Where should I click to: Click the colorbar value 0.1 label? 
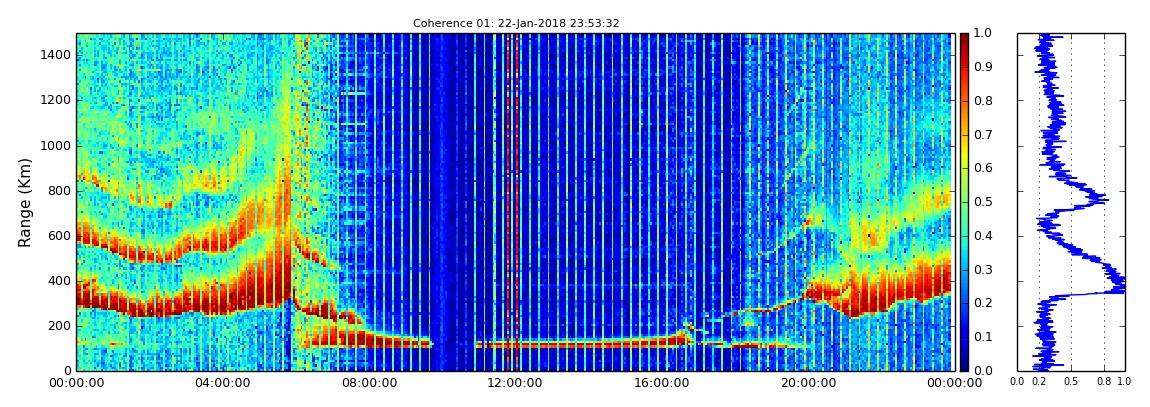coord(981,337)
